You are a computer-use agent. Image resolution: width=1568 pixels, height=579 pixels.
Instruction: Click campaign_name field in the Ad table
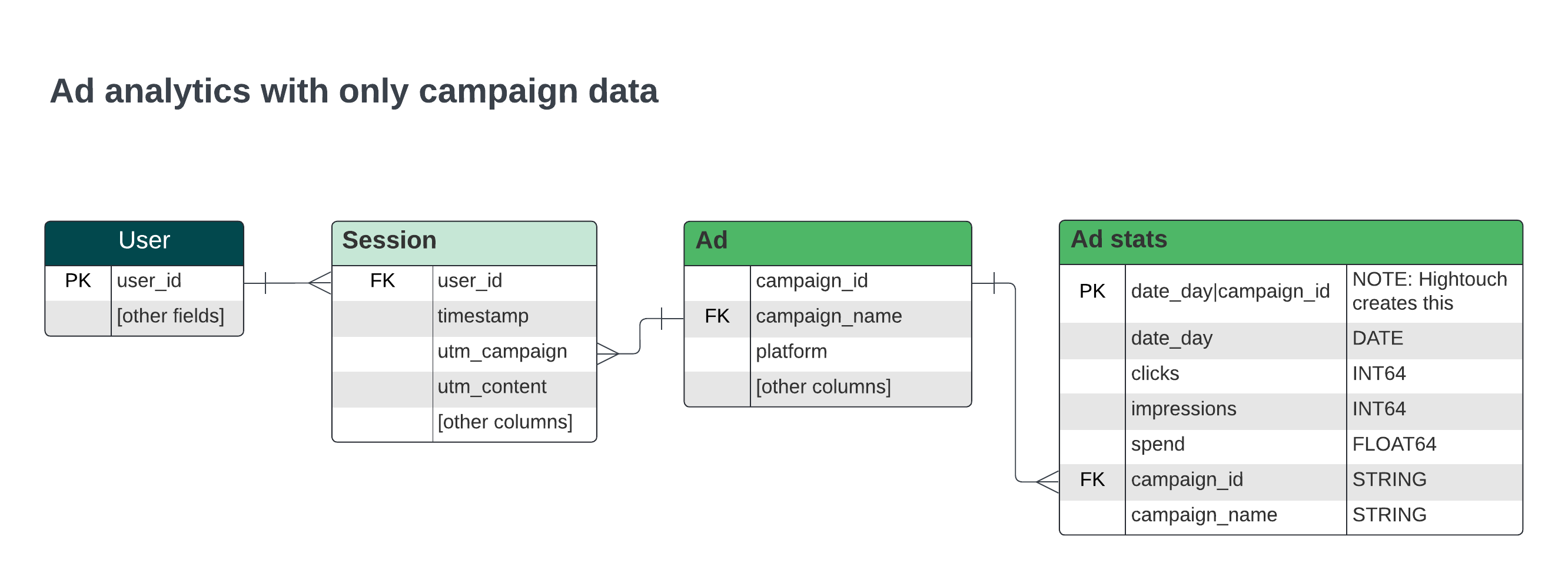(828, 316)
